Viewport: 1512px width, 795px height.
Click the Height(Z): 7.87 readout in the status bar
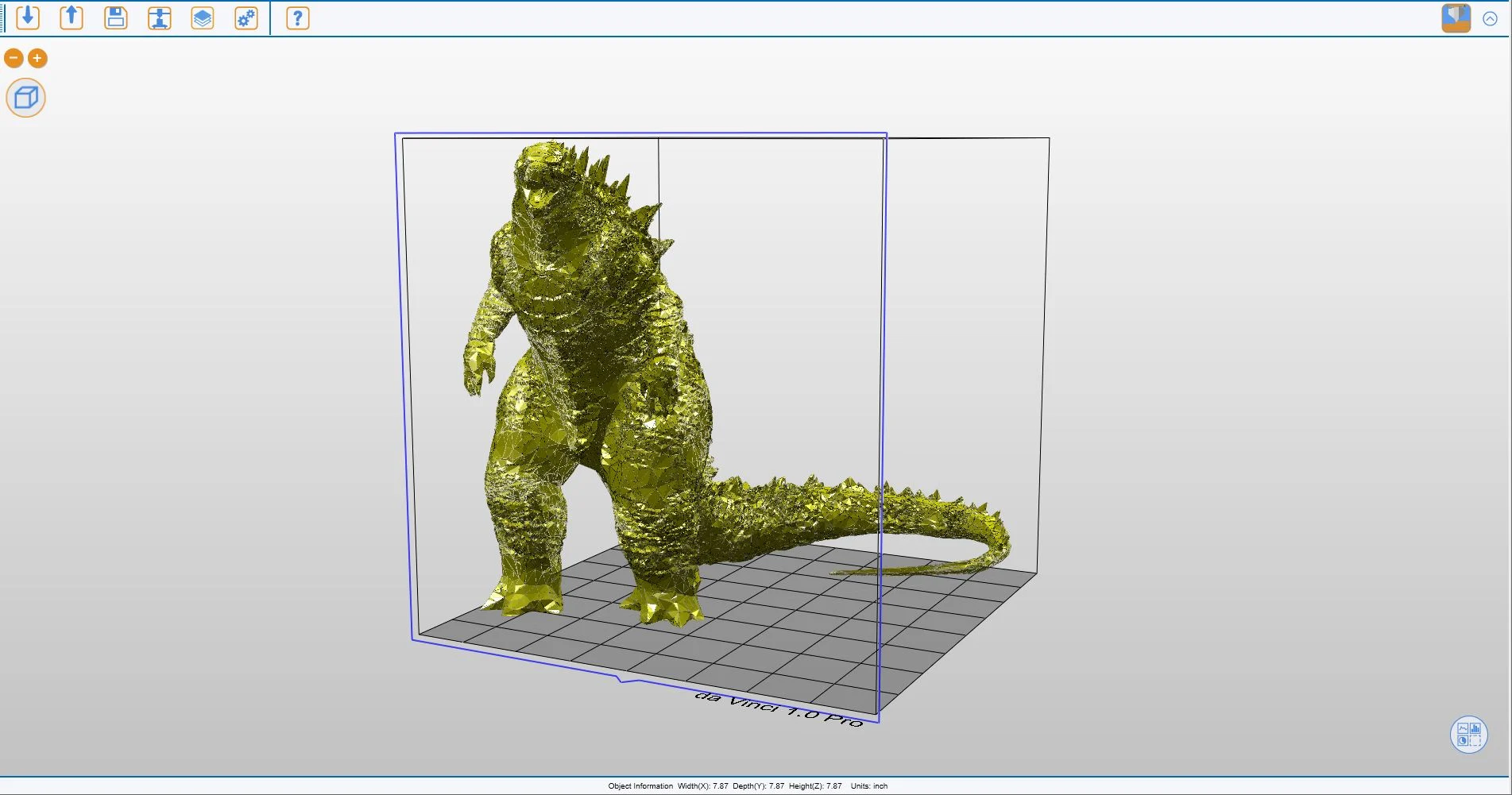(815, 786)
